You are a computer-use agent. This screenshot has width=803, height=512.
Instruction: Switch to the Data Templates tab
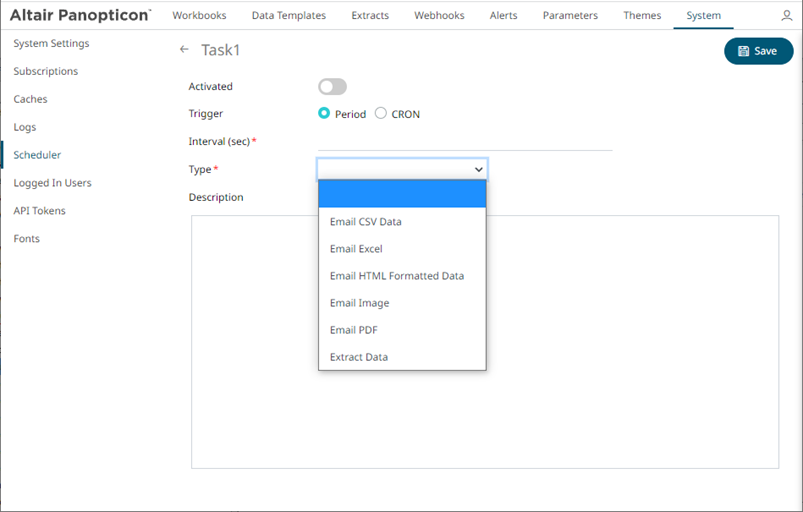tap(289, 16)
